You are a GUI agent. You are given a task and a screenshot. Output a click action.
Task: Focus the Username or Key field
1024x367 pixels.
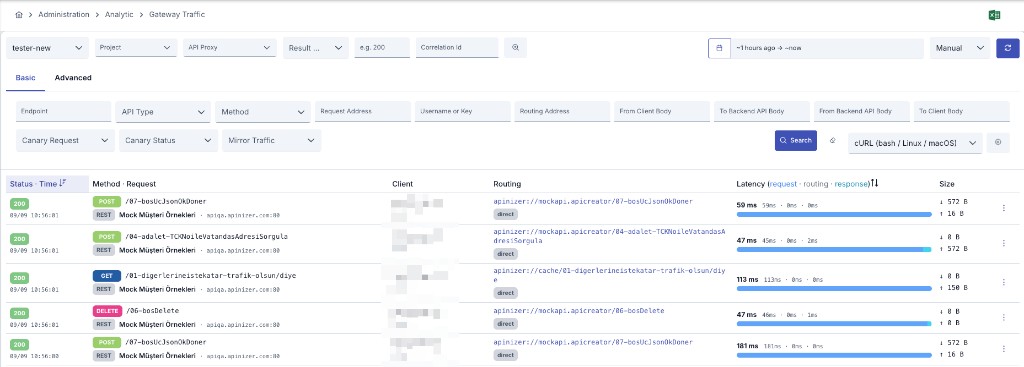[x=462, y=112]
